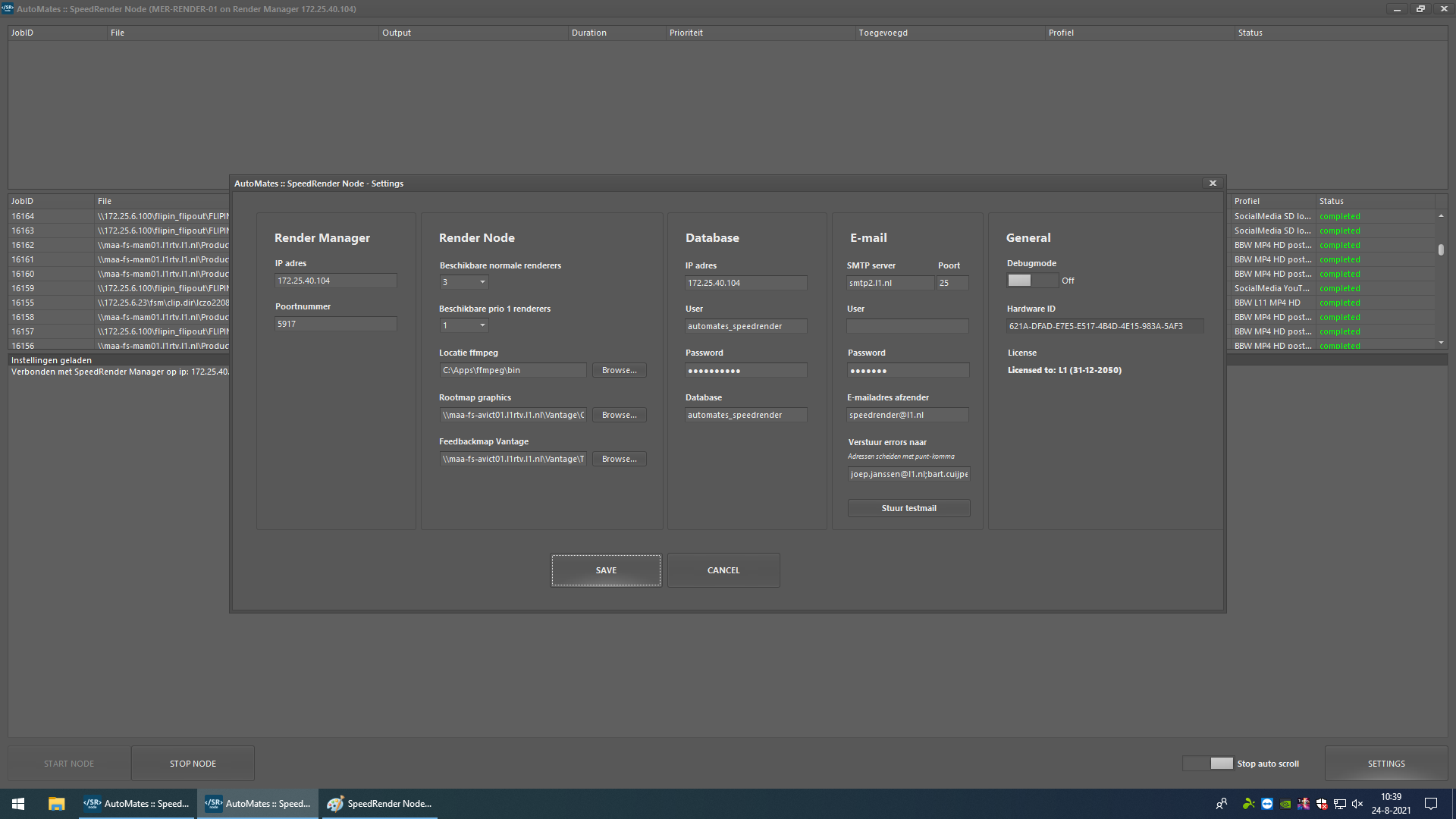
Task: Click Database User field
Action: tap(746, 326)
